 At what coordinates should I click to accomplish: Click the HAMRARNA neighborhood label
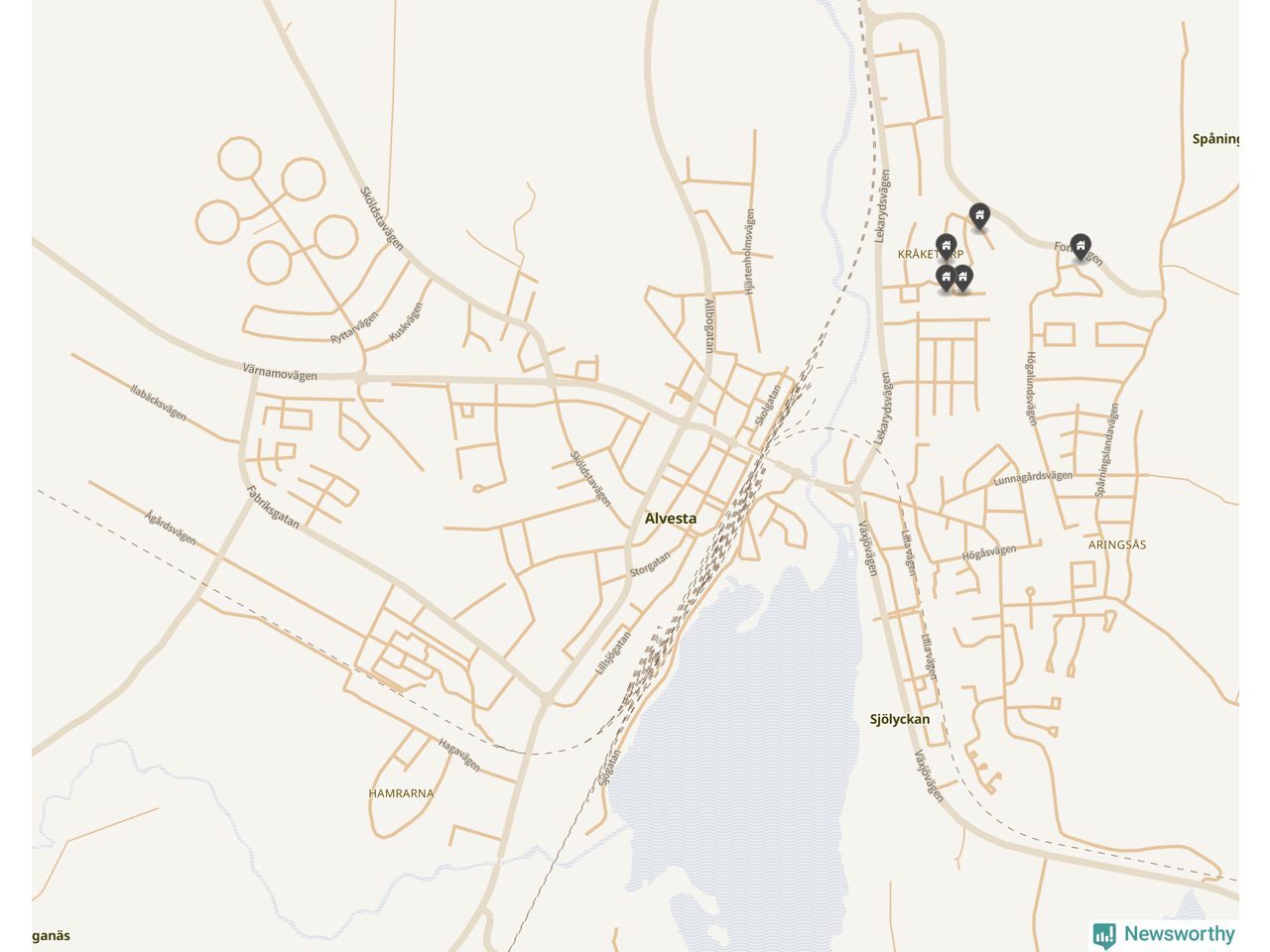click(x=401, y=793)
